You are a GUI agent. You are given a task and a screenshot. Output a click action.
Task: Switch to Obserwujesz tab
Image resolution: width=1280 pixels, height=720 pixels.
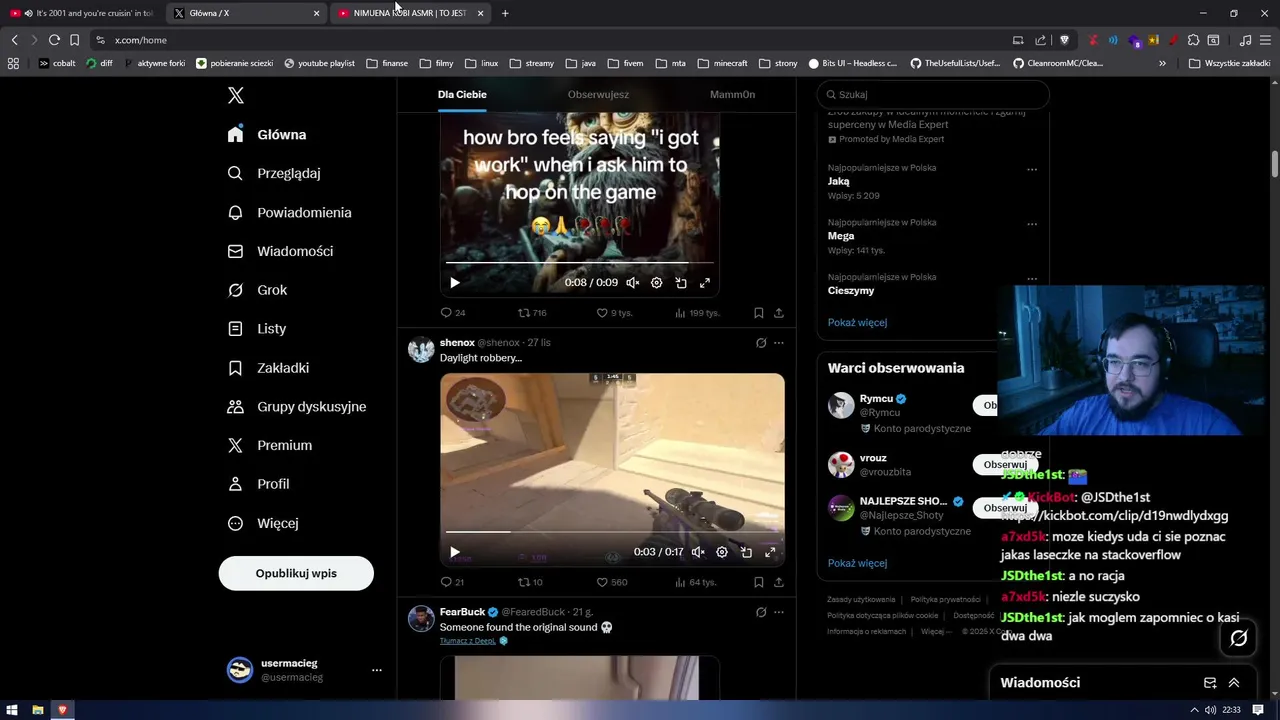(598, 94)
